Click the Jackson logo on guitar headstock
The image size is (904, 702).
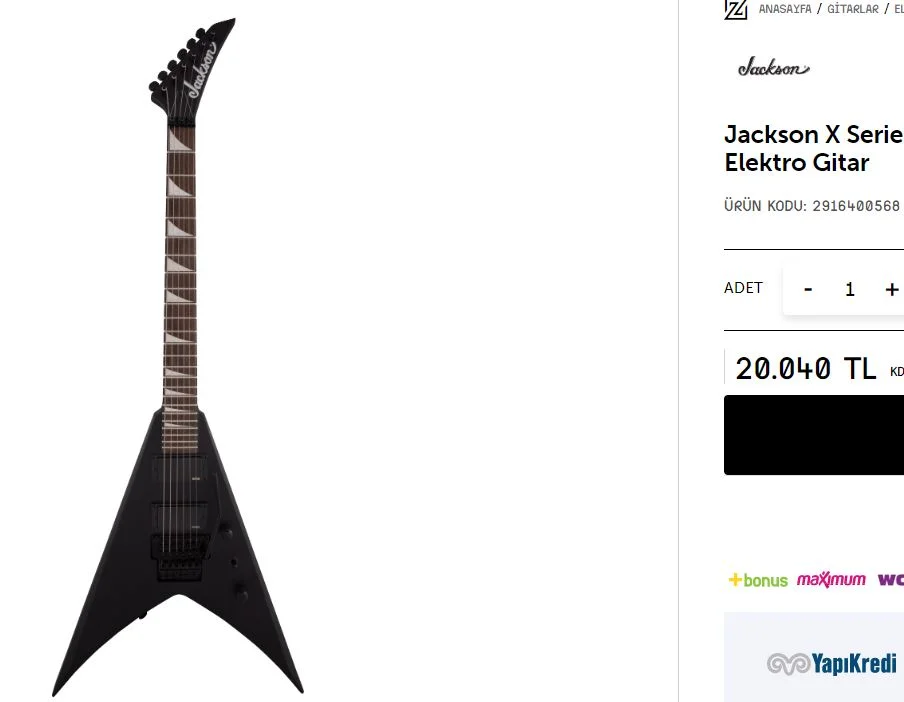click(201, 70)
